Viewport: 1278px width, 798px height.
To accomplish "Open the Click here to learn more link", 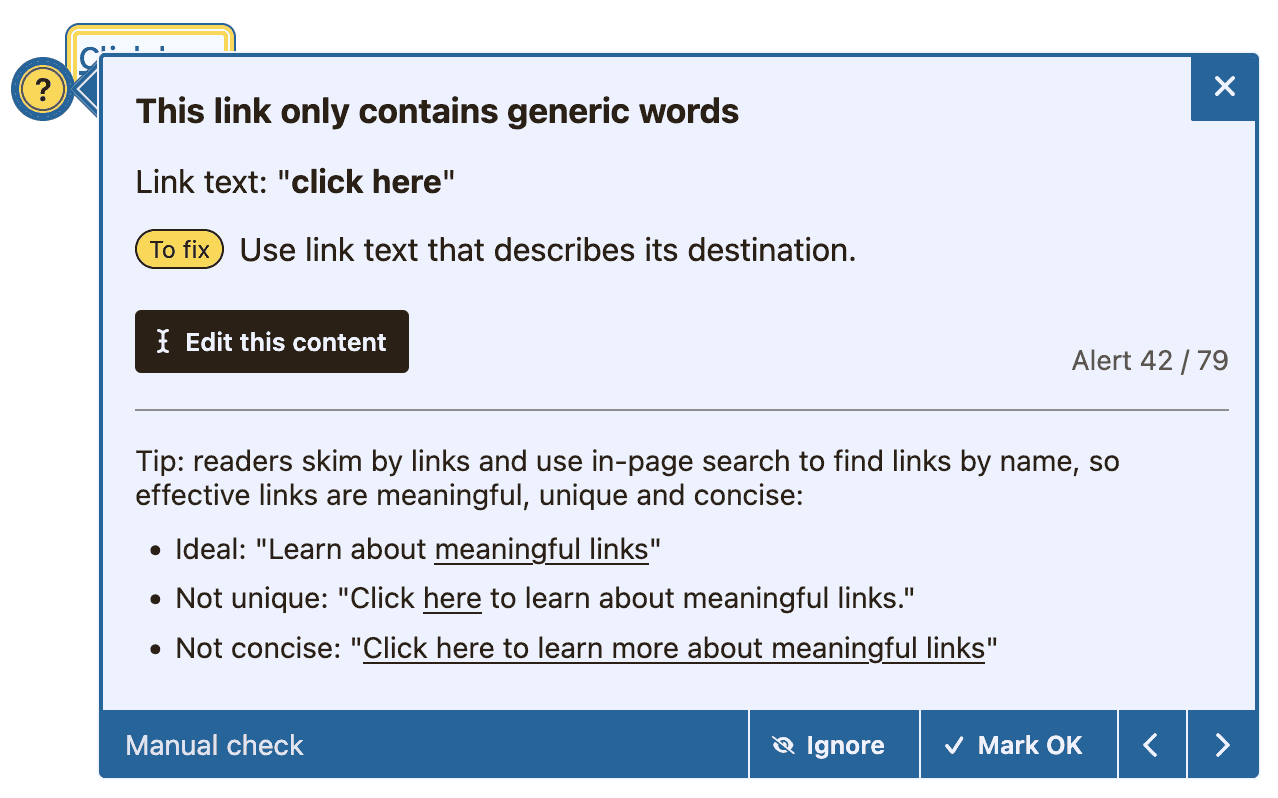I will [674, 648].
